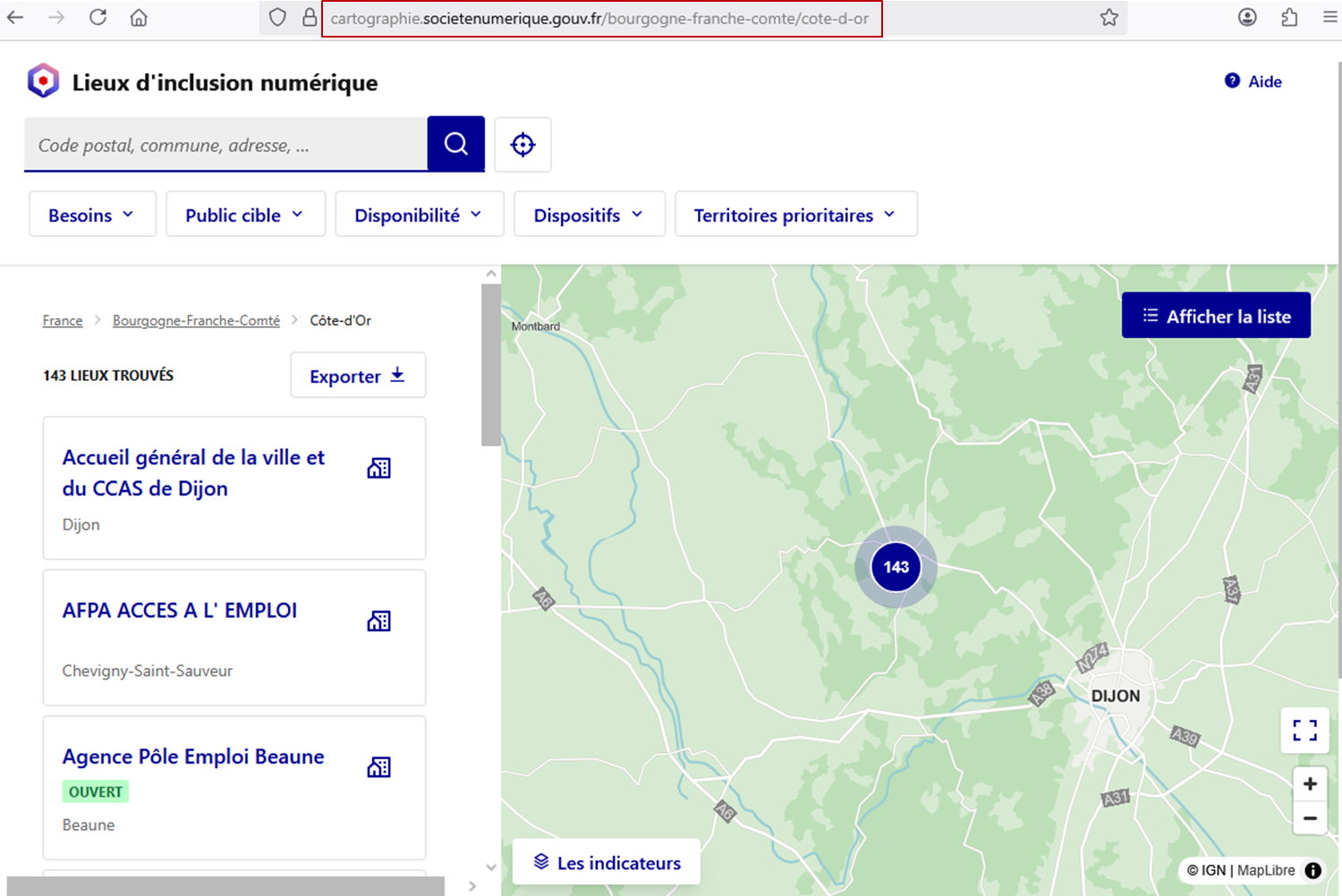Open the Dispositifs filter dropdown
The height and width of the screenshot is (896, 1342).
tap(589, 215)
